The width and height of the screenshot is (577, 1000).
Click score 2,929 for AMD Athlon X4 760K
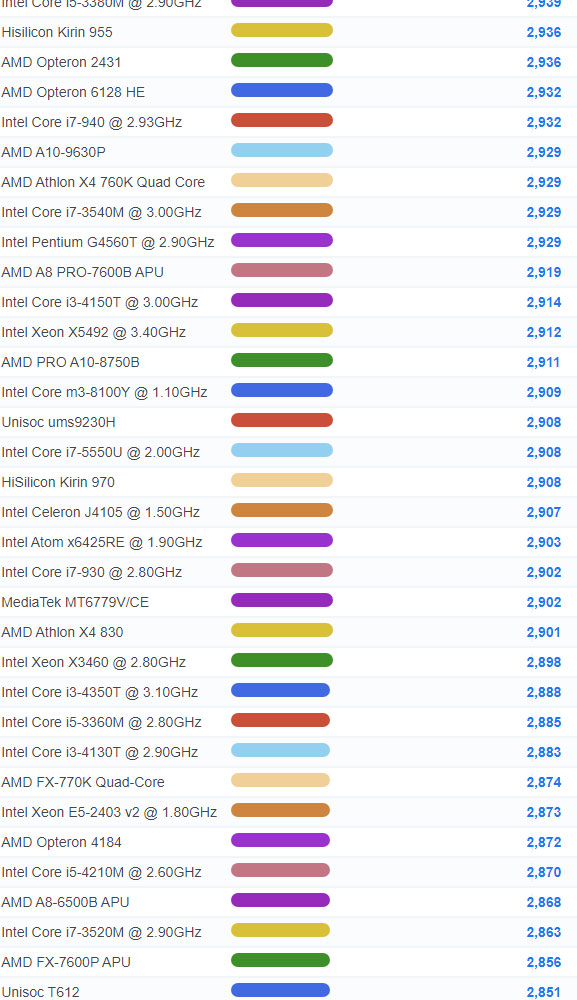[x=544, y=182]
